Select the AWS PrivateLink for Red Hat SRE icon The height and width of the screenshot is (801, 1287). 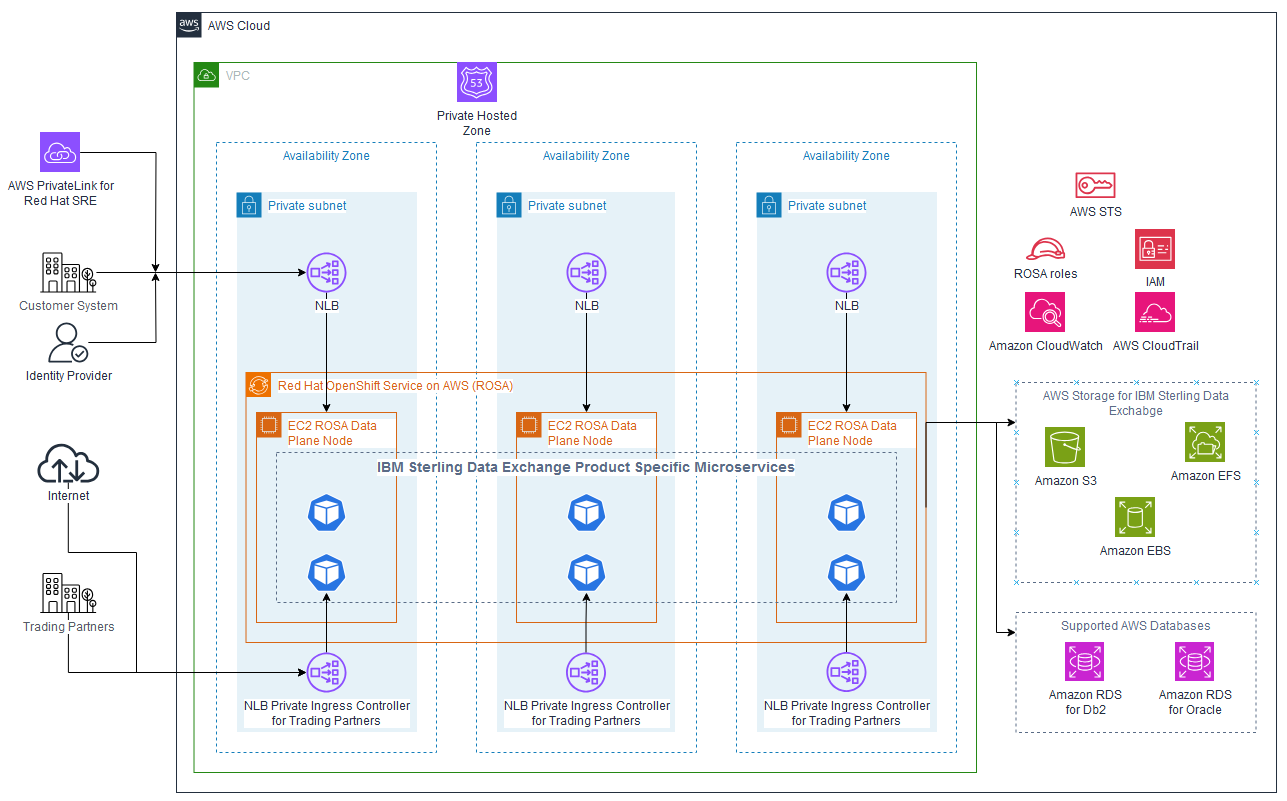coord(59,152)
